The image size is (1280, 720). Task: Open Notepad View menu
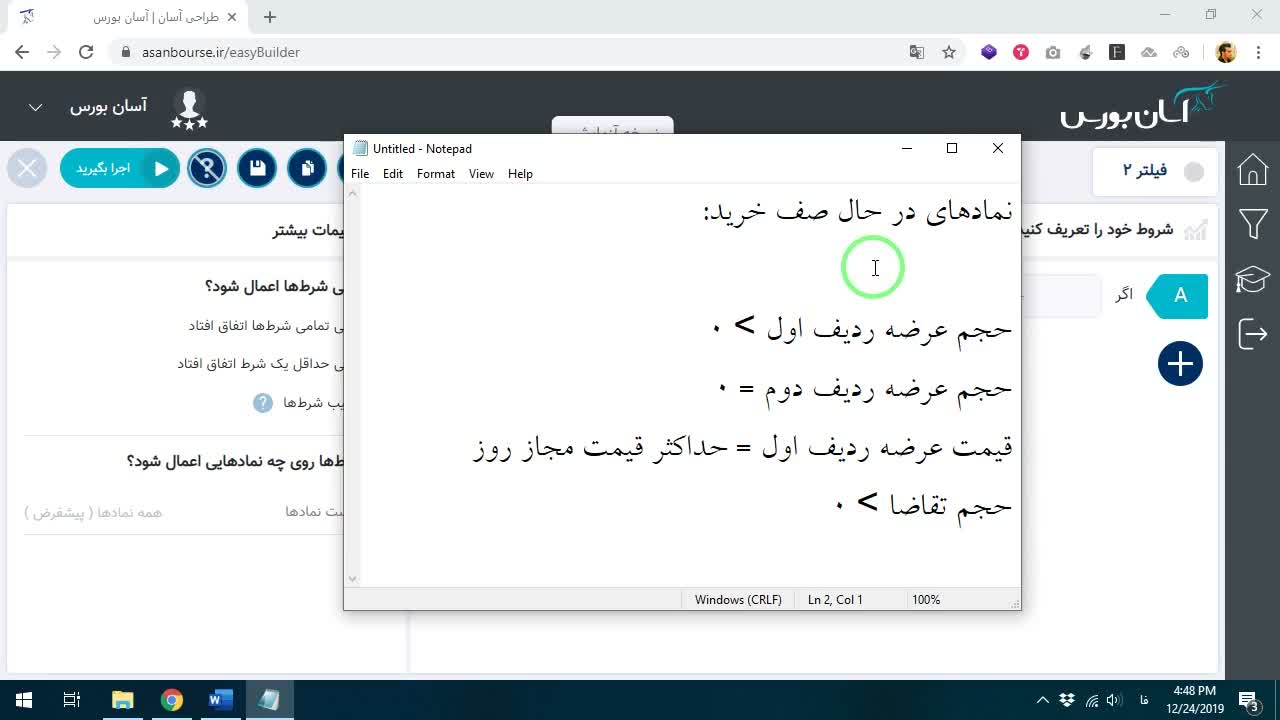481,174
